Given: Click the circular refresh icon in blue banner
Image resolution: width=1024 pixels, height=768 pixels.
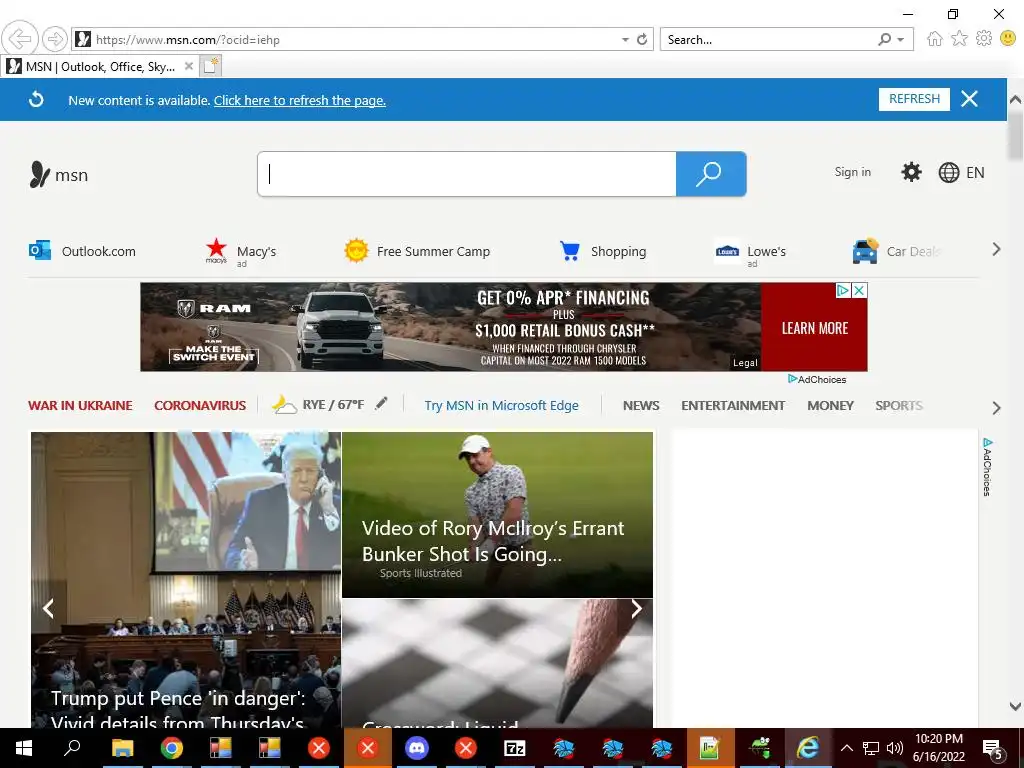Looking at the screenshot, I should coord(37,99).
